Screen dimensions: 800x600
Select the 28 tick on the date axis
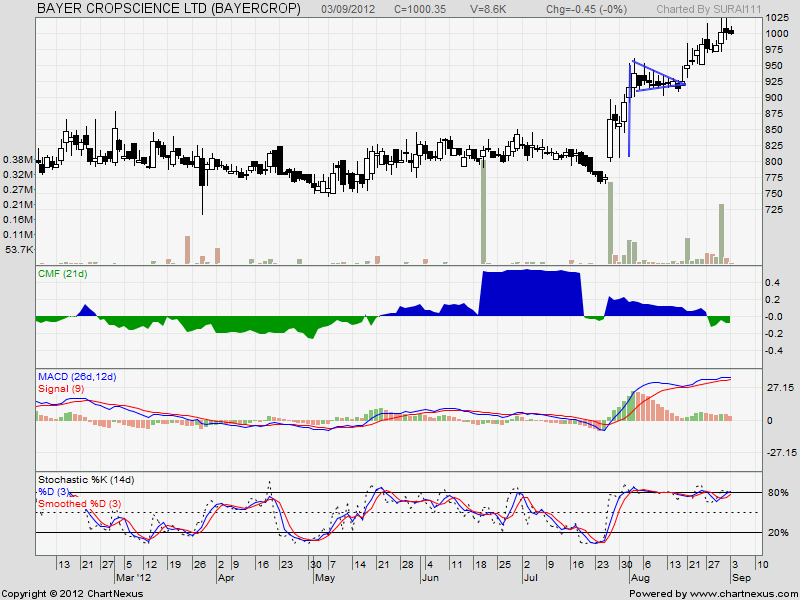tap(407, 565)
